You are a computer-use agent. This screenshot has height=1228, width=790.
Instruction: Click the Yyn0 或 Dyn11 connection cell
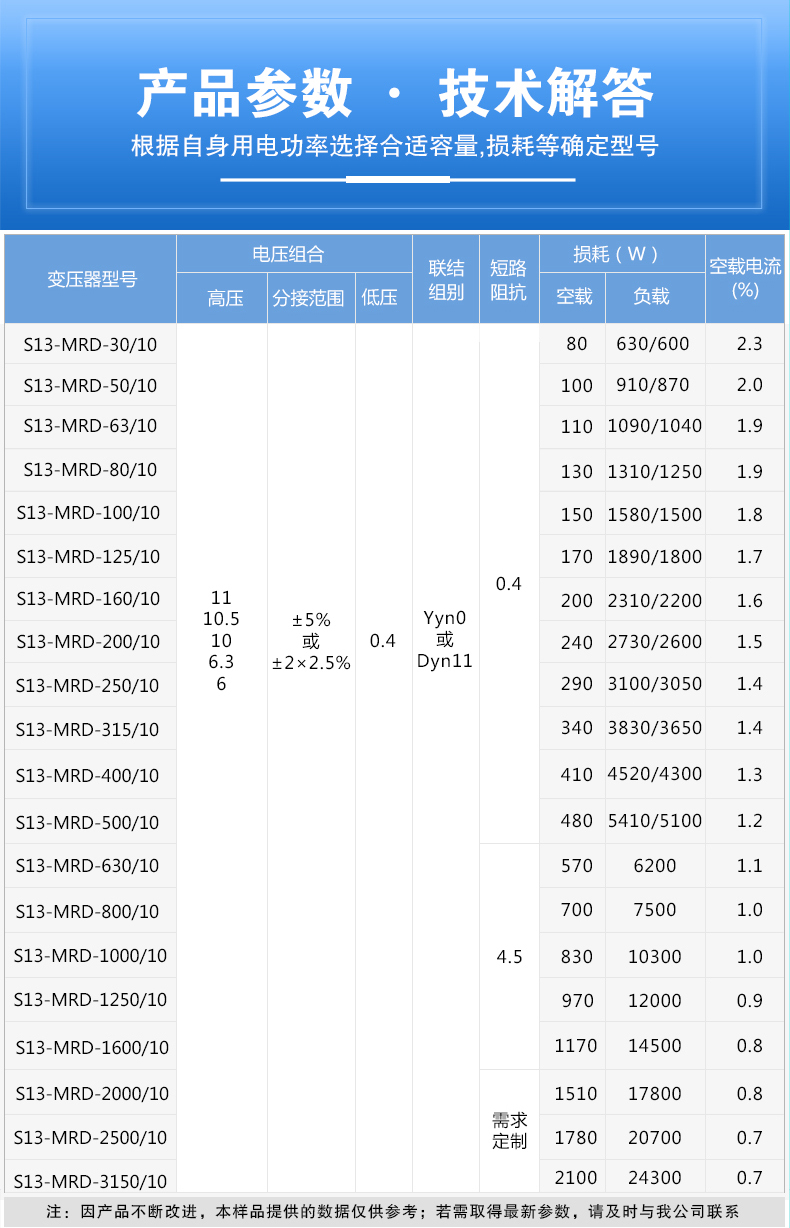tap(445, 640)
